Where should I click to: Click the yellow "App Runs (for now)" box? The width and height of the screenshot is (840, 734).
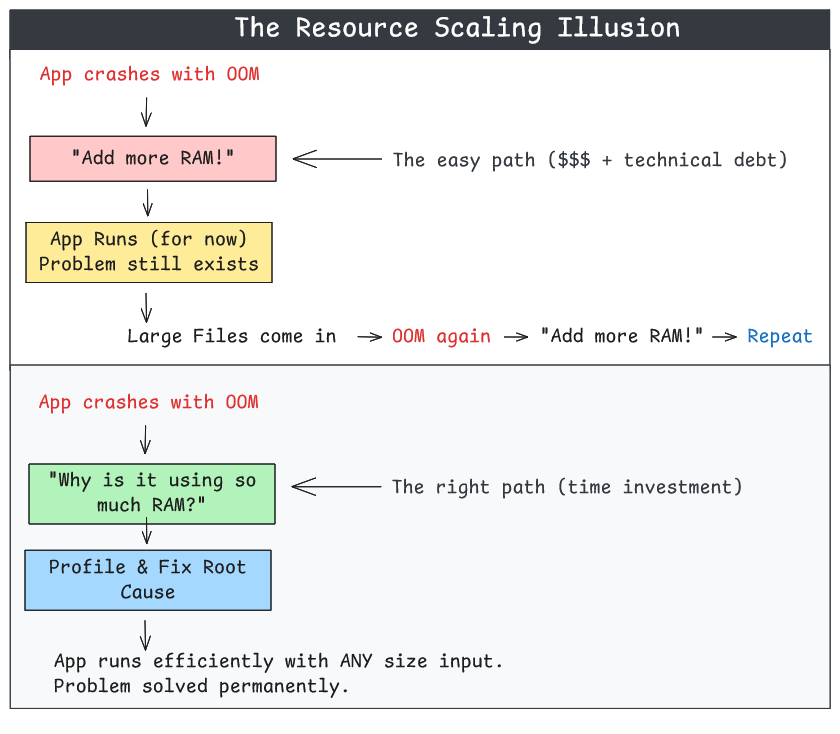pos(148,252)
